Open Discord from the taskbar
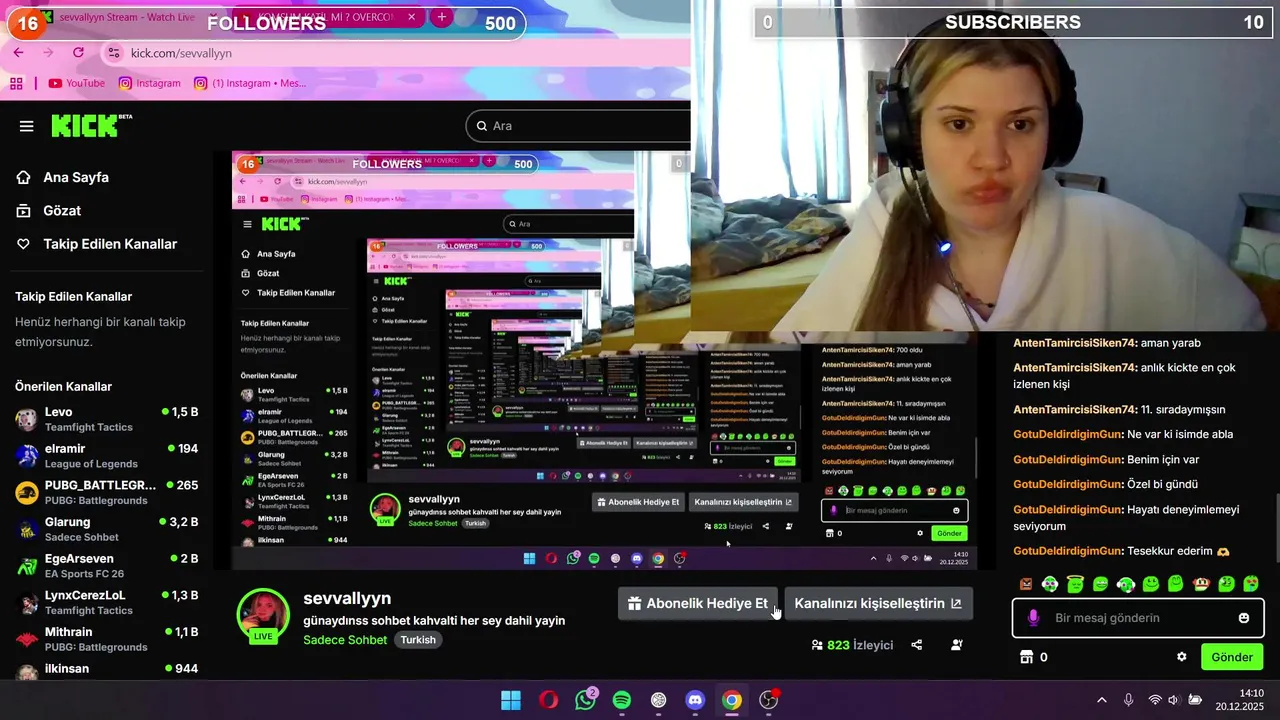This screenshot has width=1280, height=720. coord(695,700)
